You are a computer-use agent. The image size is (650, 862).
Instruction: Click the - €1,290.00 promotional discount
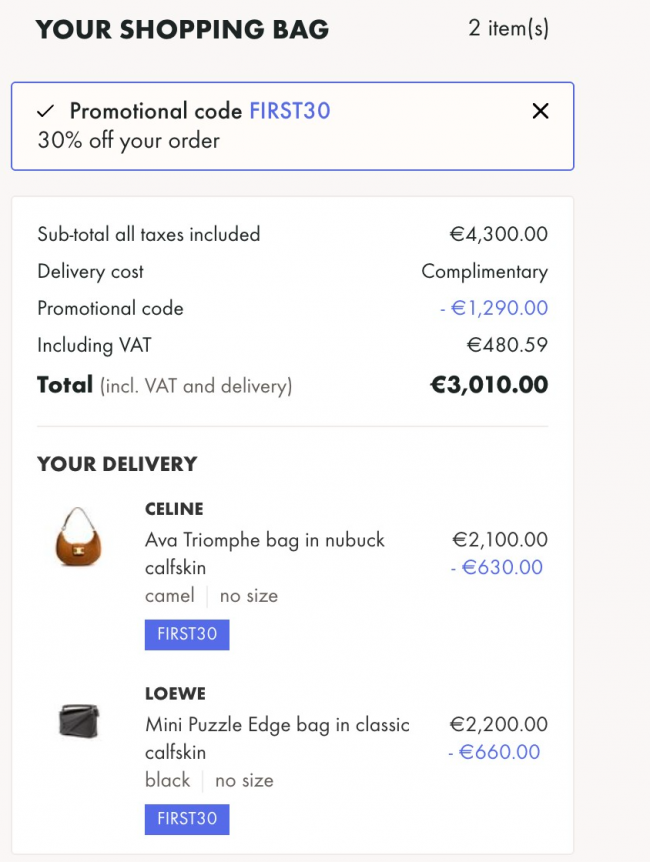coord(494,308)
